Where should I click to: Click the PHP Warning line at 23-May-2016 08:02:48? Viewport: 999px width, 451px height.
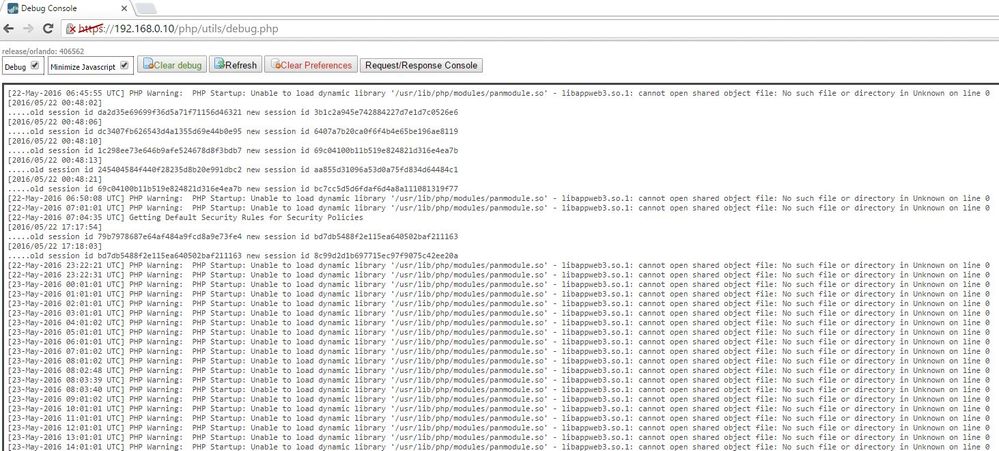[498, 370]
